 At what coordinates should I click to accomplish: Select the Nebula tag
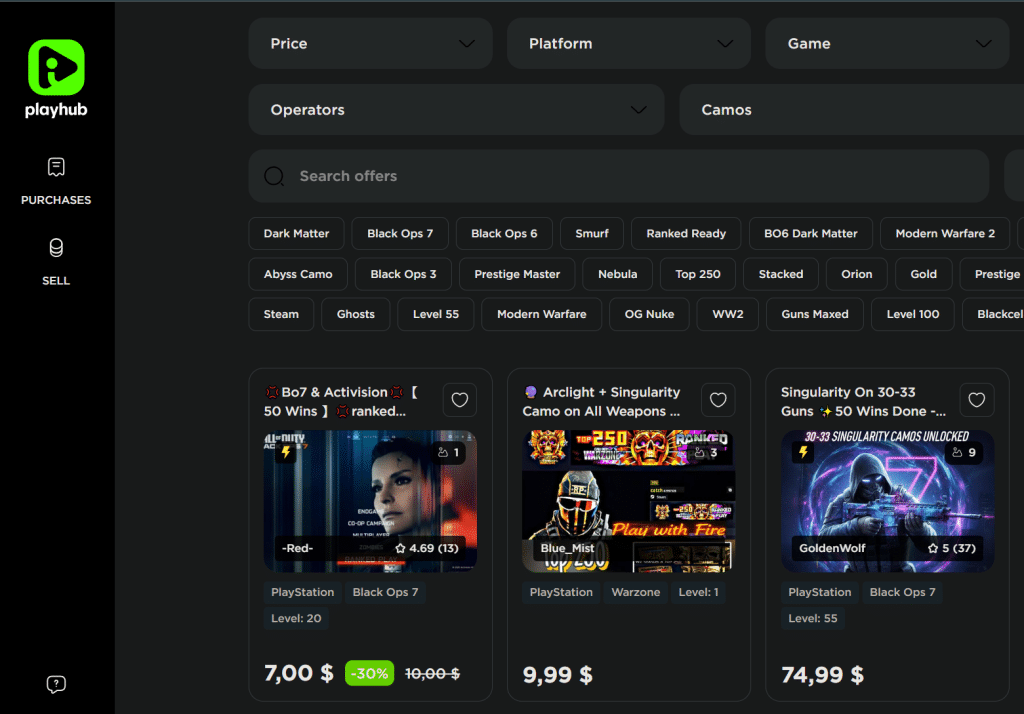point(617,274)
